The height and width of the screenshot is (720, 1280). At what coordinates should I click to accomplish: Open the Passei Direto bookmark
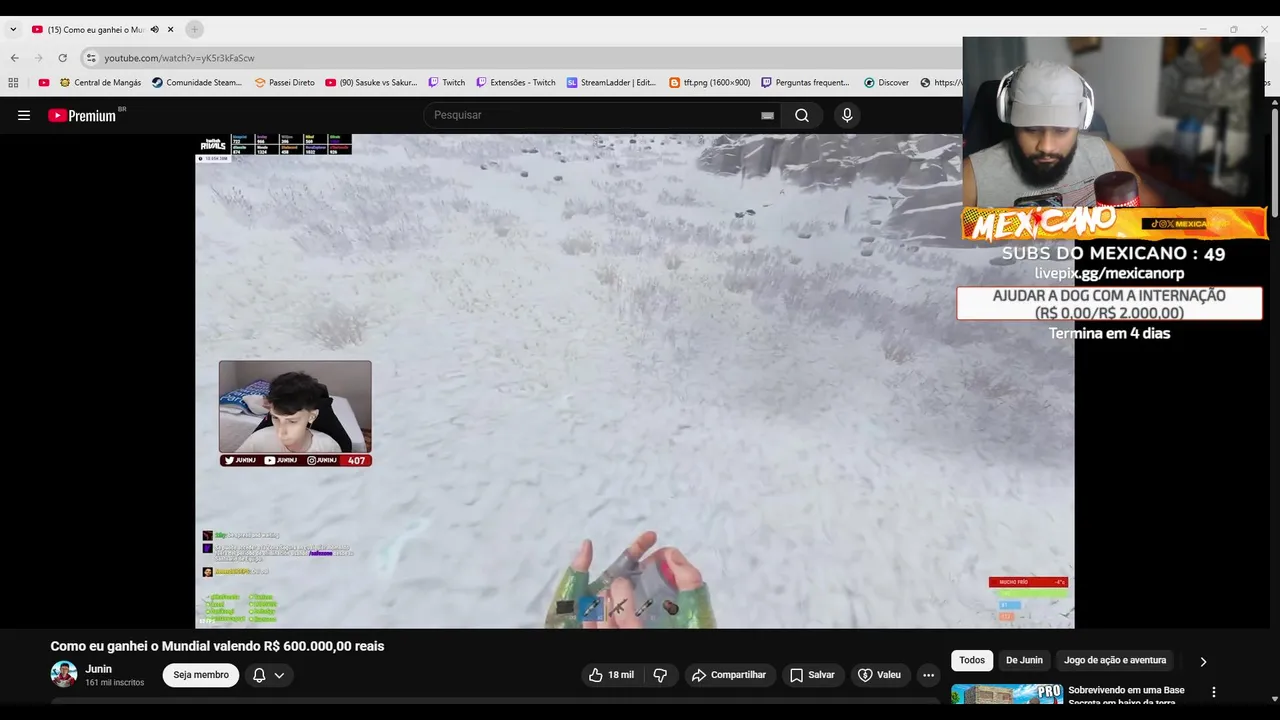pos(285,83)
